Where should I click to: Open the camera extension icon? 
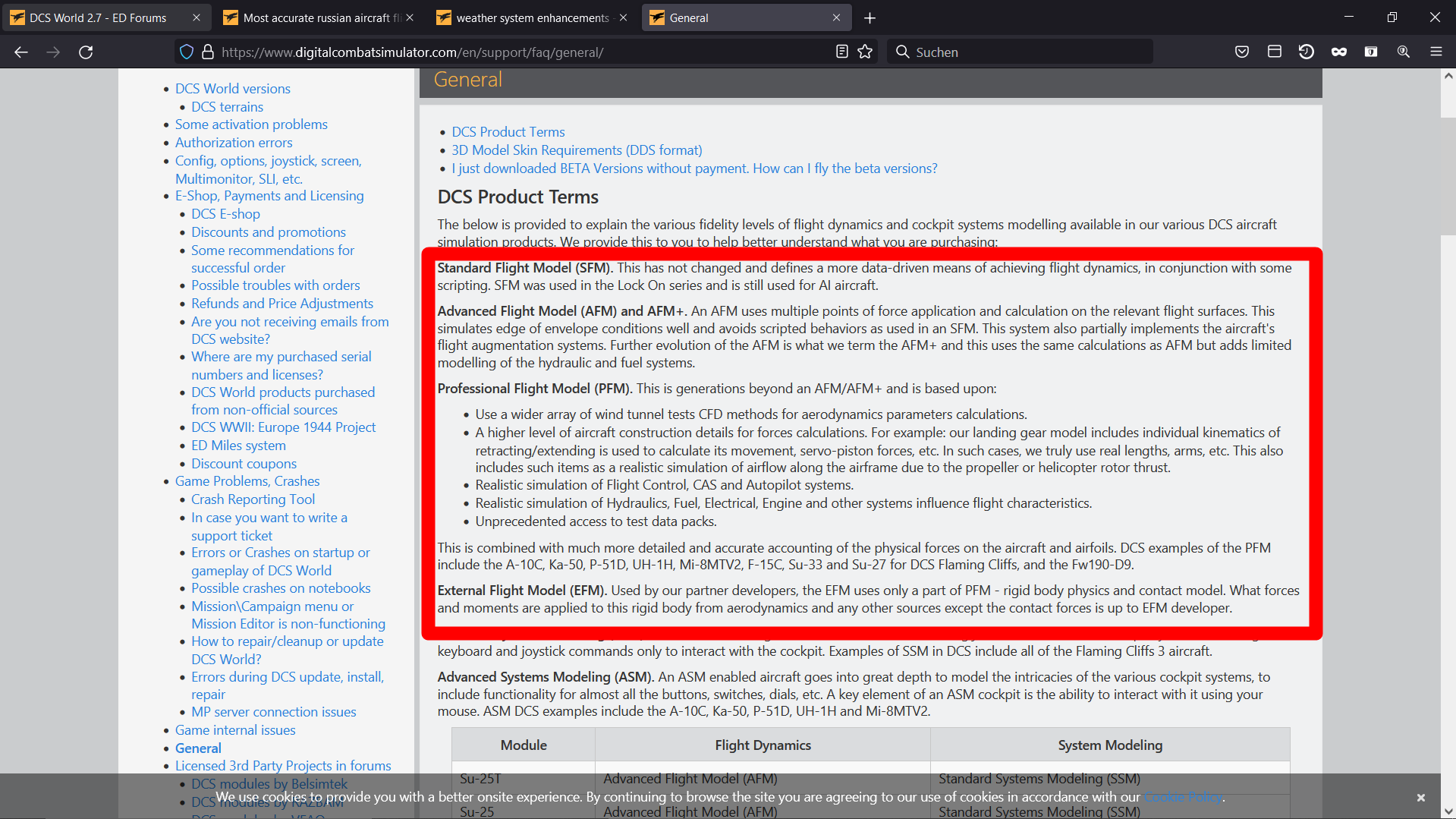pyautogui.click(x=1371, y=52)
